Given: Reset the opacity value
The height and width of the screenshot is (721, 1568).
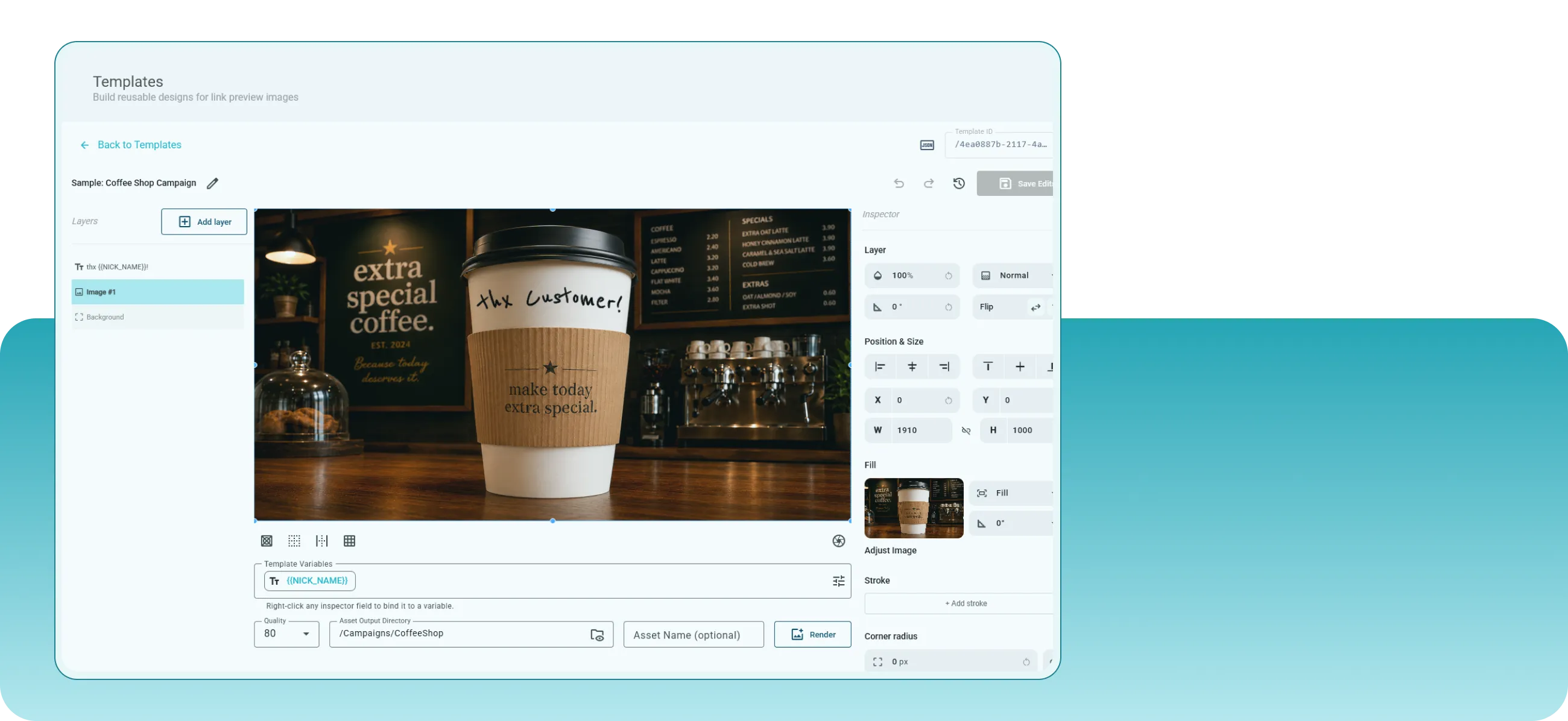Looking at the screenshot, I should click(x=949, y=275).
